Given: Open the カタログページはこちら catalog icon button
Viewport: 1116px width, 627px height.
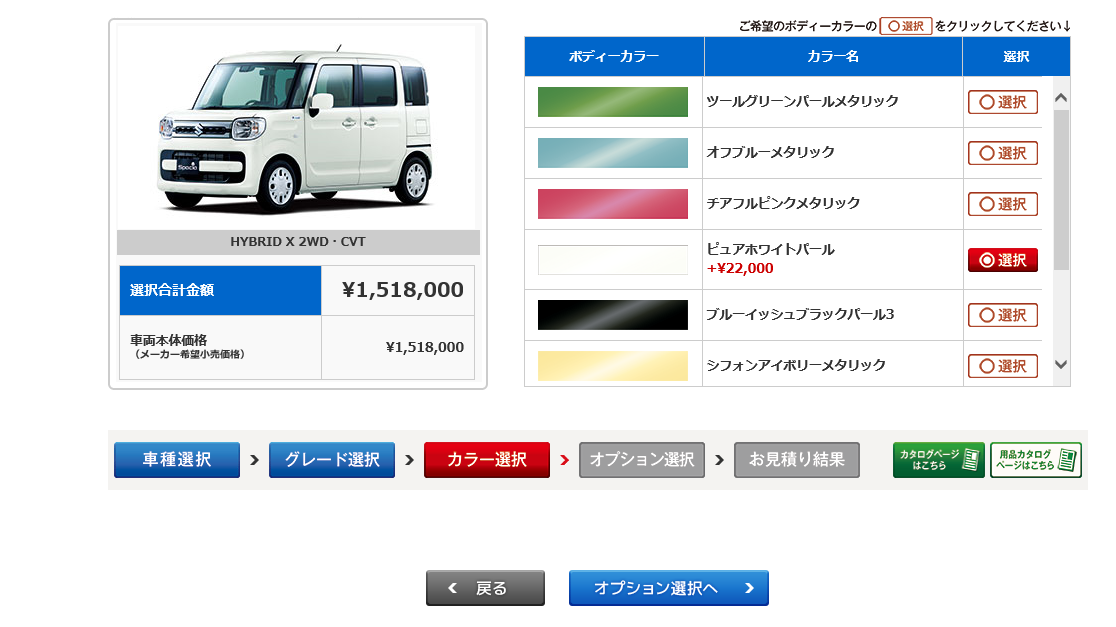Looking at the screenshot, I should point(938,460).
